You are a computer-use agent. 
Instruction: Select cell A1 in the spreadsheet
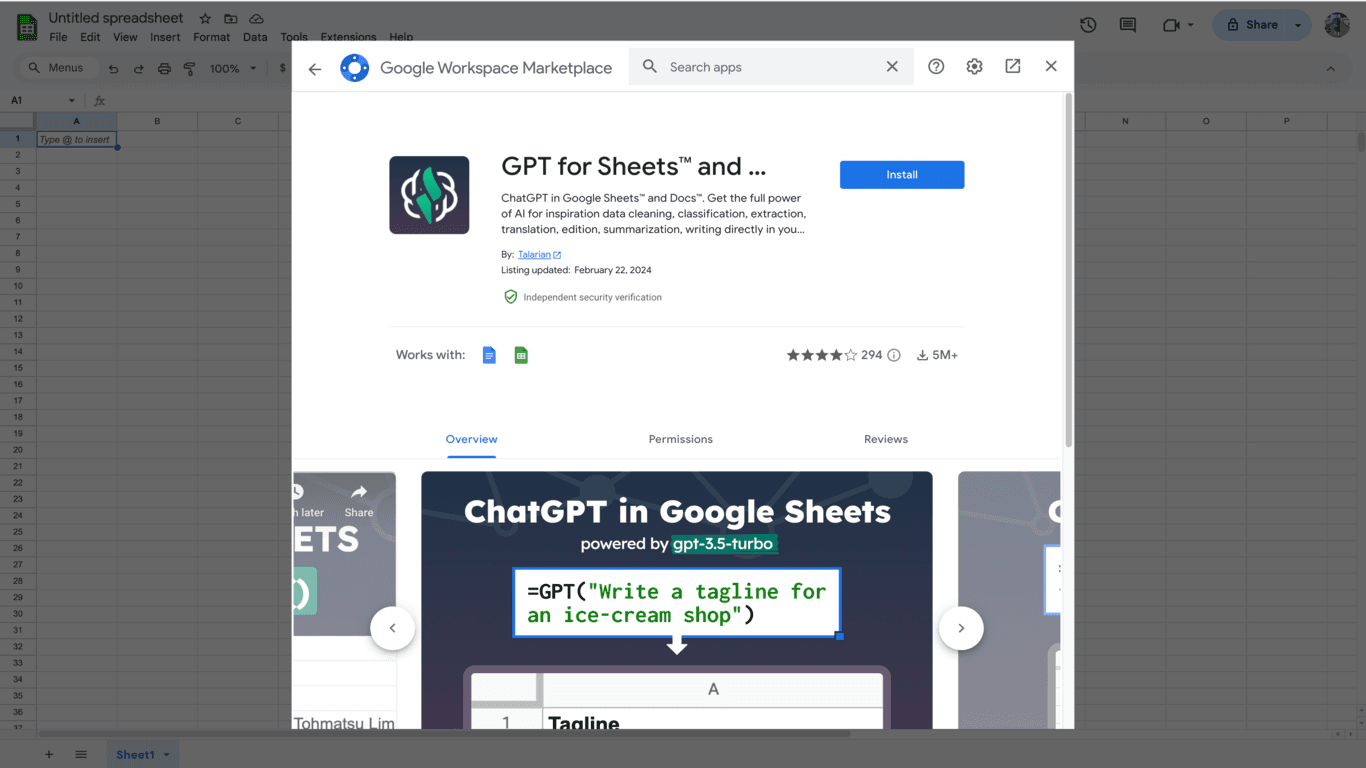coord(76,139)
